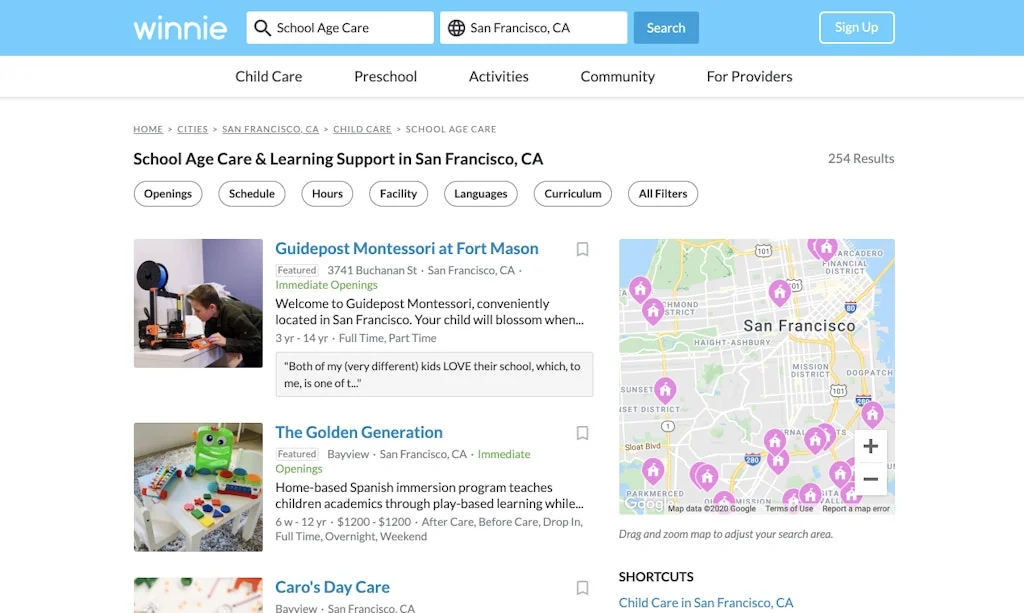Save Caro's Day Care with bookmark
This screenshot has height=613, width=1024.
(582, 588)
